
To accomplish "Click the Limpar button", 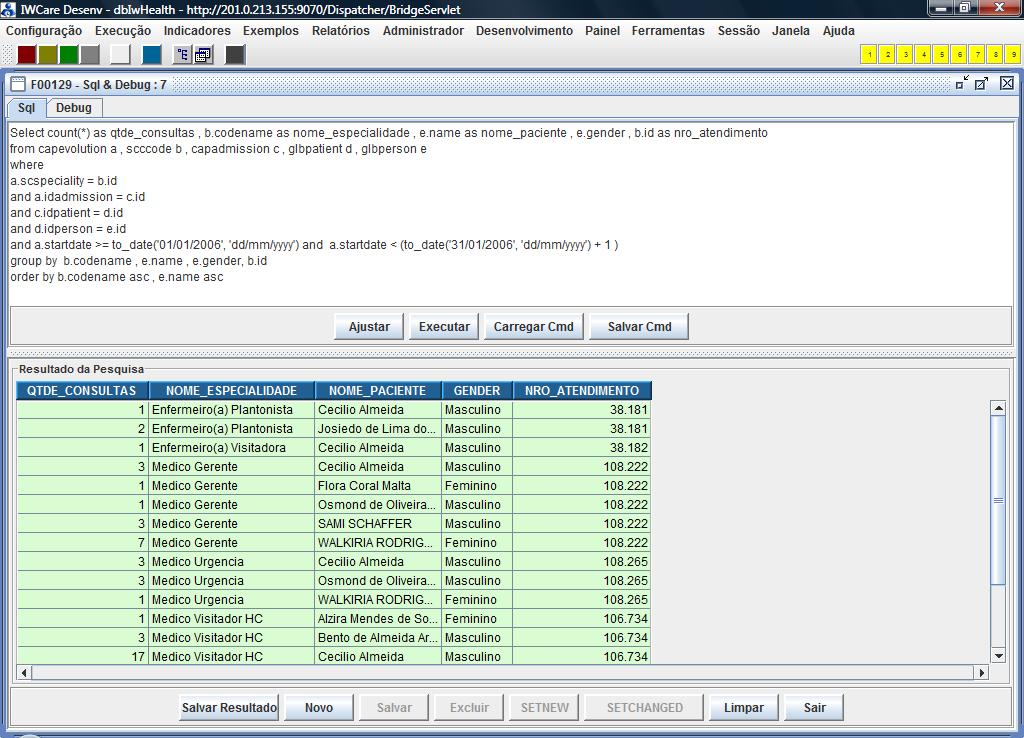I will (x=744, y=707).
